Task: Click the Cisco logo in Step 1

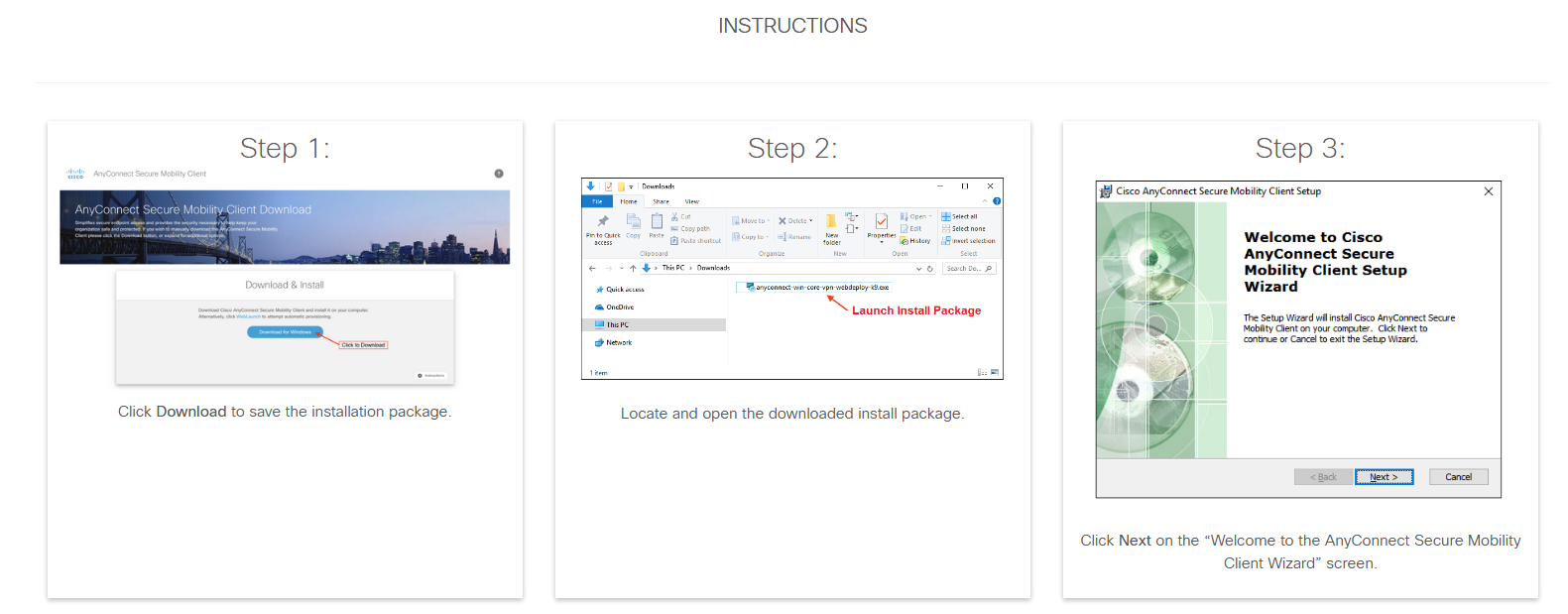Action: coord(75,174)
